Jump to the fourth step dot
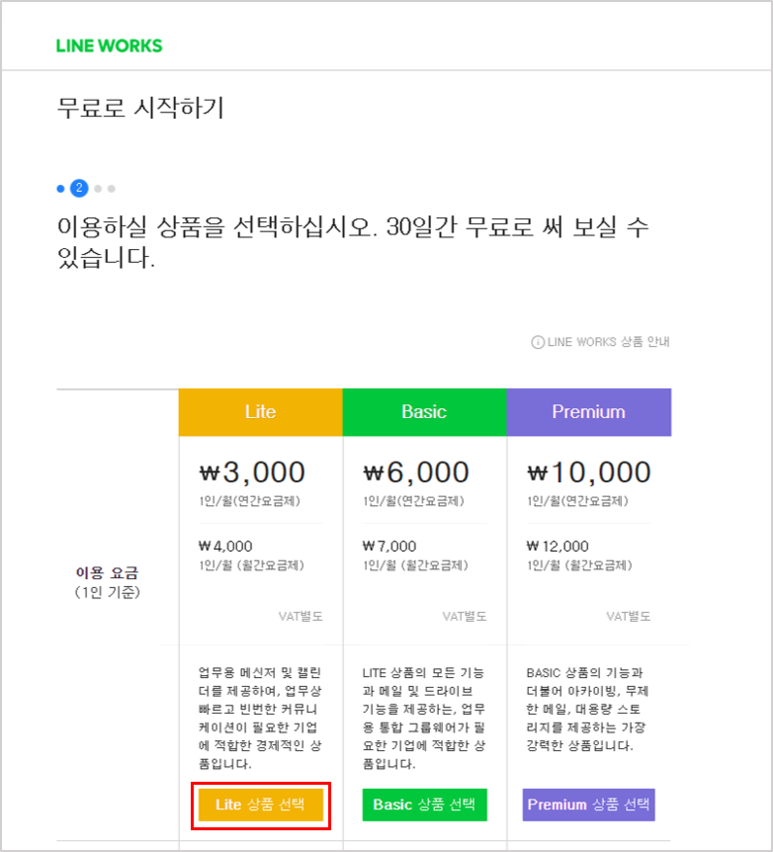 click(x=111, y=189)
